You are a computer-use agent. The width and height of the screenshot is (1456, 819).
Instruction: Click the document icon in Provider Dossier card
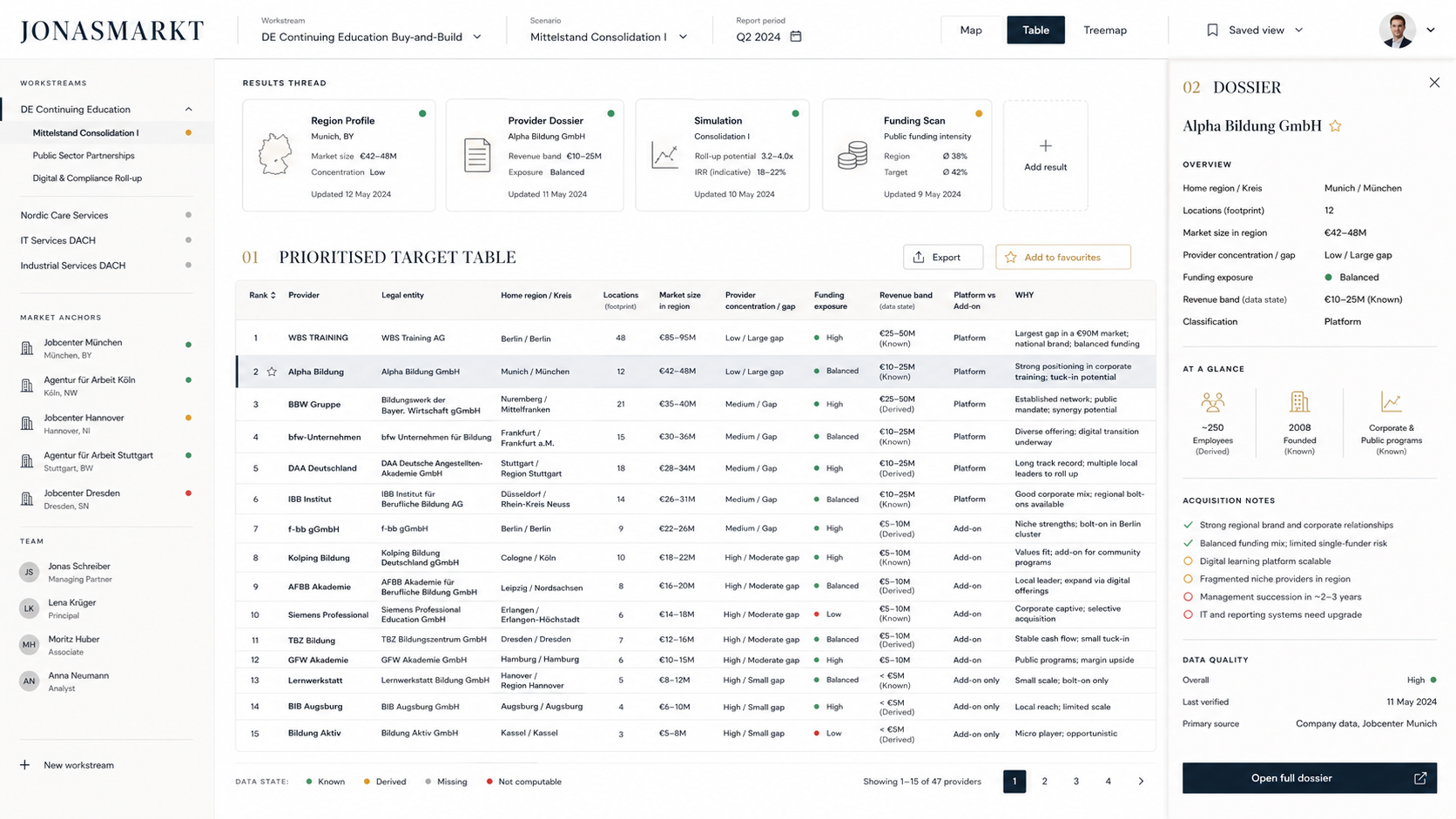477,155
